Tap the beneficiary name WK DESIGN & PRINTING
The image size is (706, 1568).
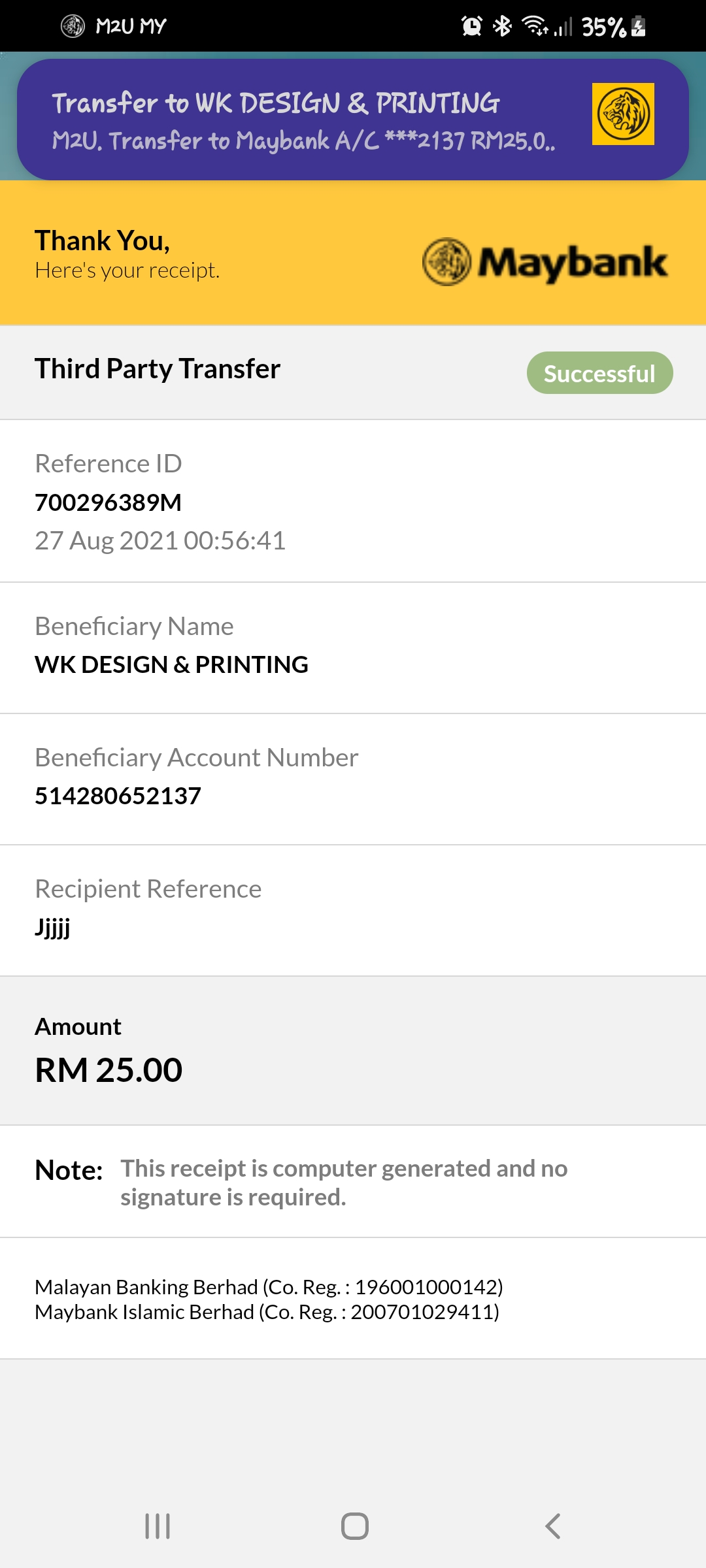[x=171, y=664]
